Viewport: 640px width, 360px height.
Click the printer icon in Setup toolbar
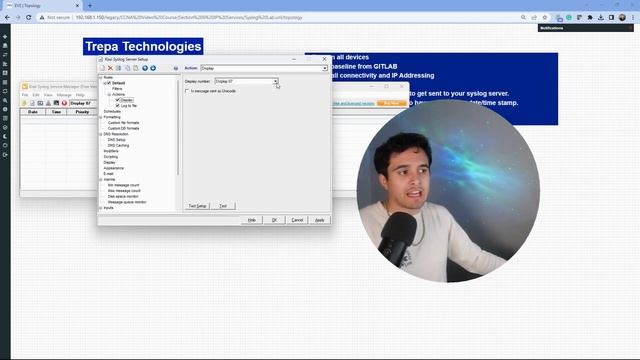coord(176,68)
